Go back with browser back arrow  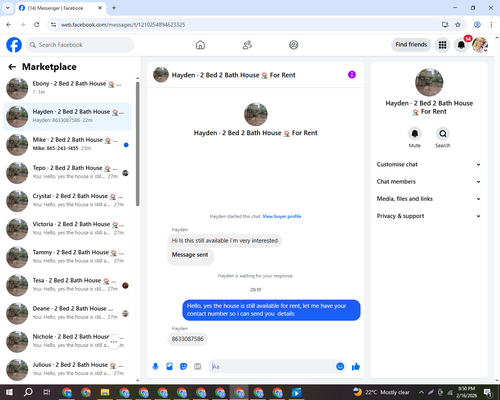(x=9, y=25)
